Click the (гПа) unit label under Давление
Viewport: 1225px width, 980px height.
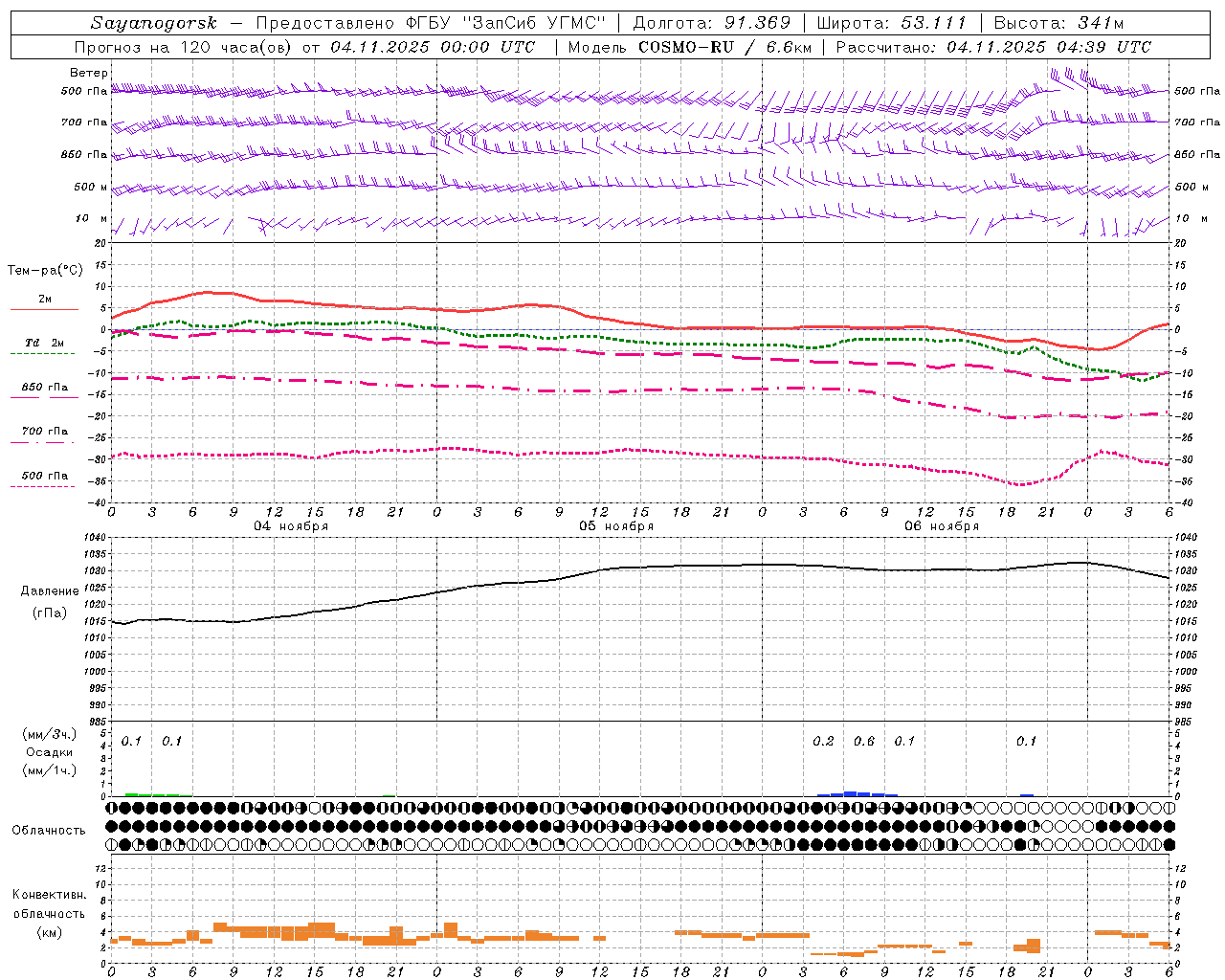(49, 612)
